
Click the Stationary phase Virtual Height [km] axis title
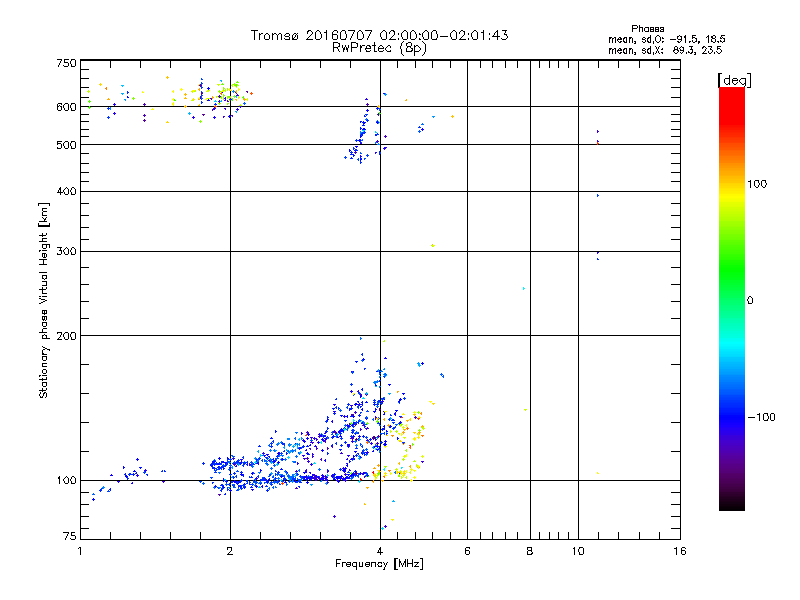pos(43,301)
